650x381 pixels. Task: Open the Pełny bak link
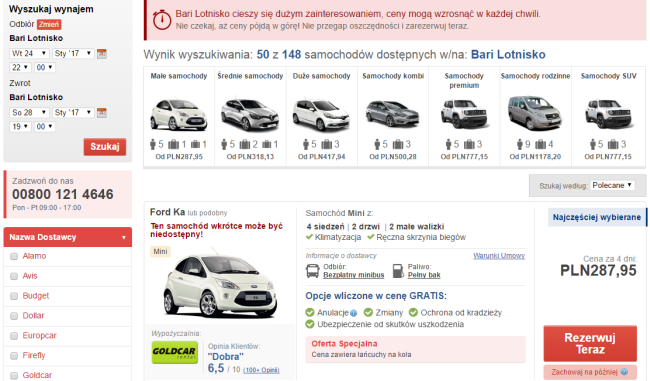coord(424,275)
